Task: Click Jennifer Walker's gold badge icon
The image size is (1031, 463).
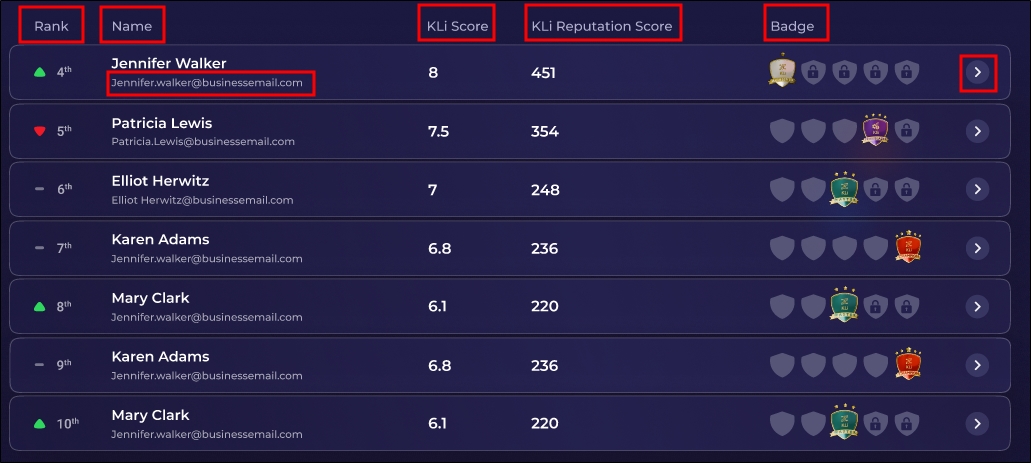Action: (782, 70)
